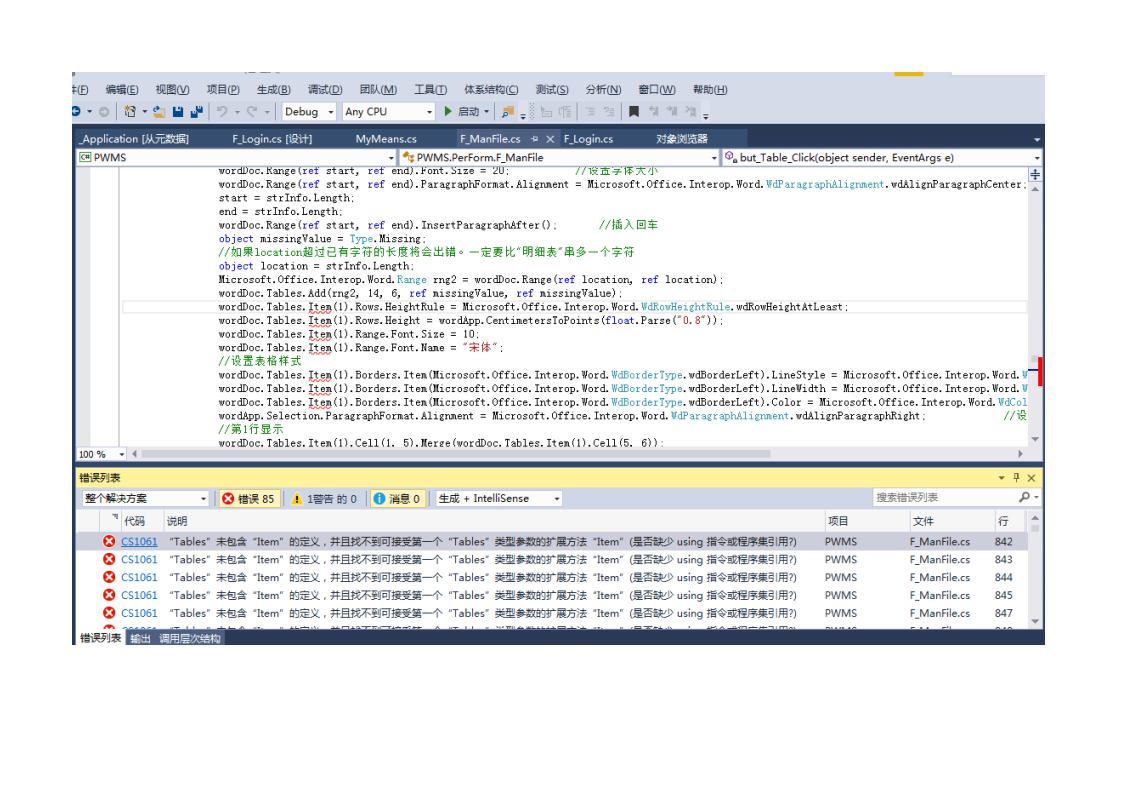Image resolution: width=1122 pixels, height=793 pixels.
Task: Open the 项目(P) menu
Action: [x=223, y=89]
